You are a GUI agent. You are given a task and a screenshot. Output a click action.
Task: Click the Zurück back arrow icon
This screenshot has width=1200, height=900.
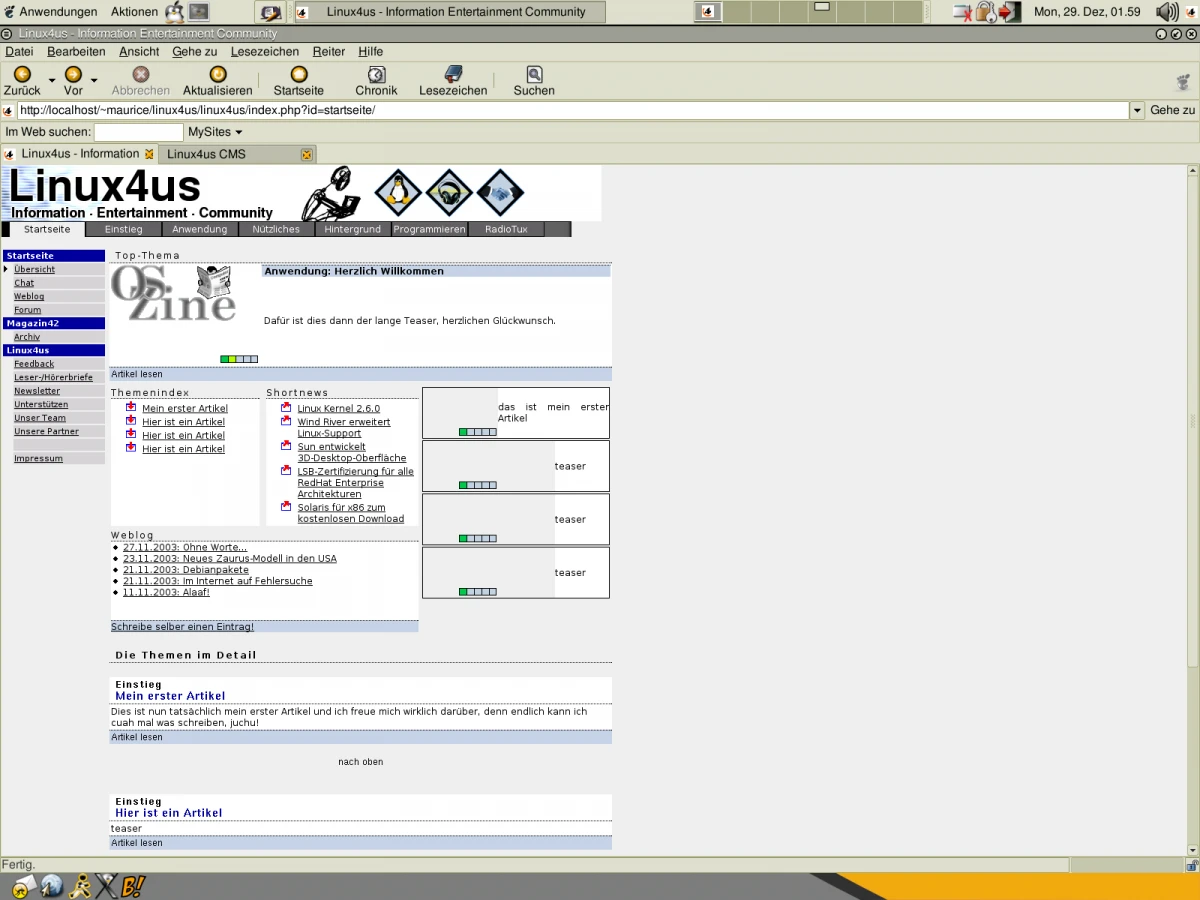point(22,74)
